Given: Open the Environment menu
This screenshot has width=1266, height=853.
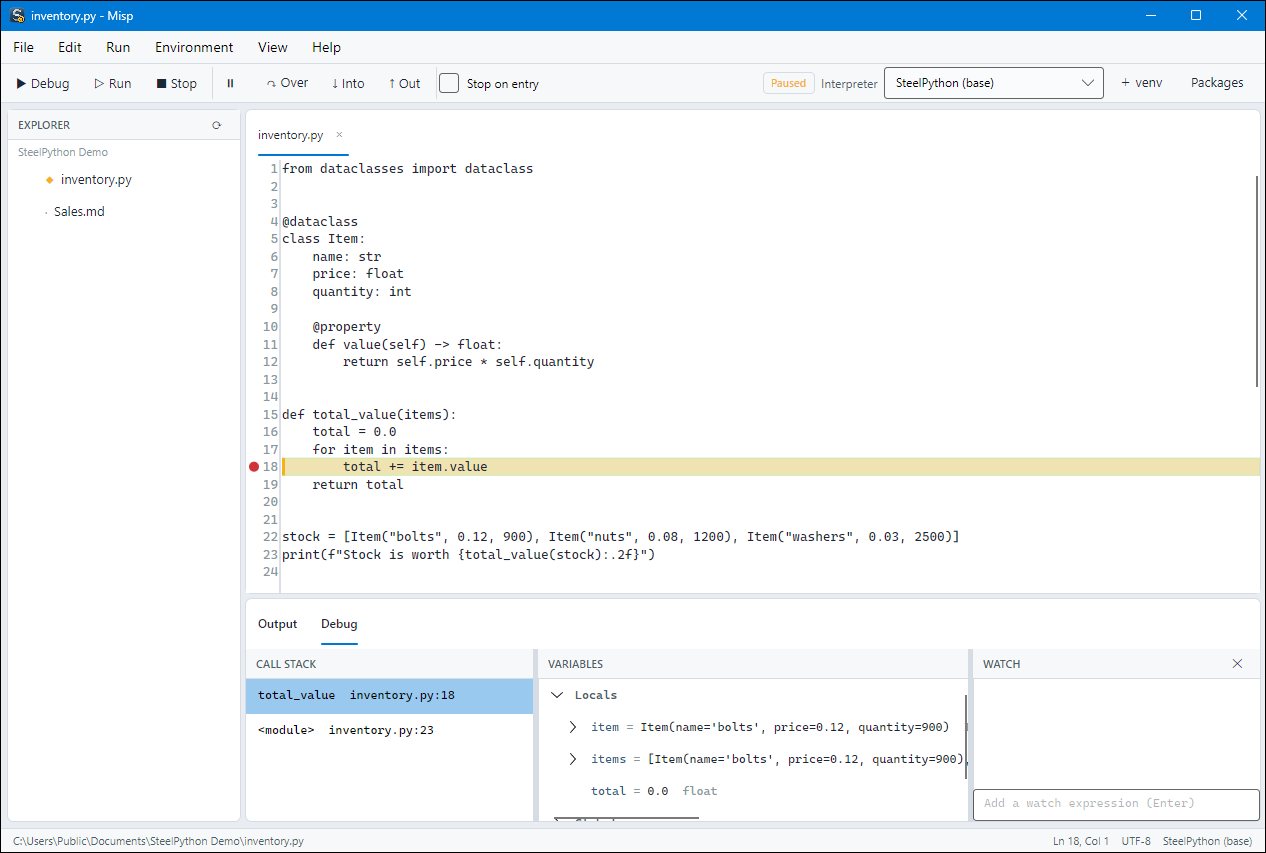Looking at the screenshot, I should (x=194, y=47).
